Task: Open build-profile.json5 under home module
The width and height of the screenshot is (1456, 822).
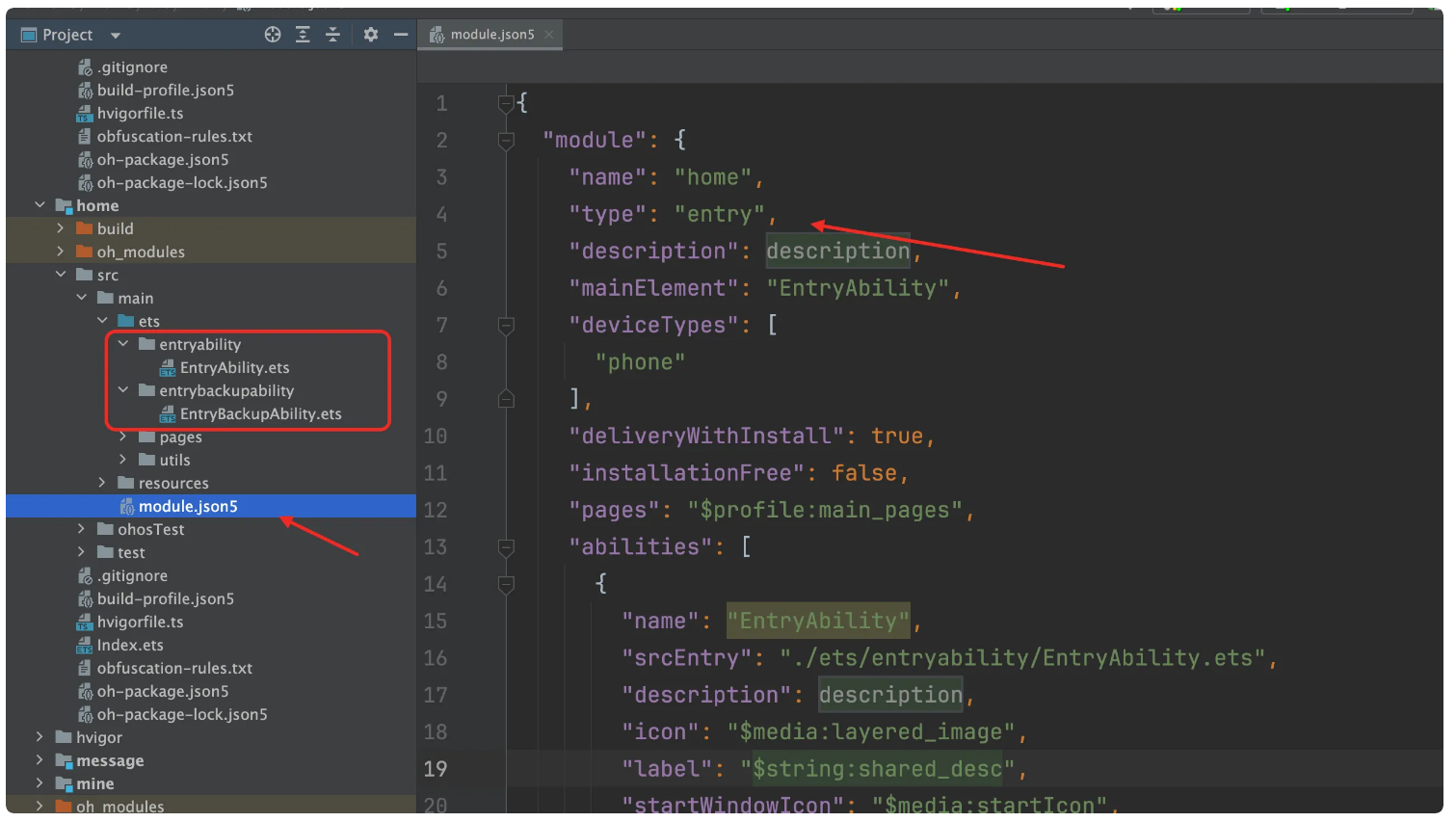Action: click(165, 598)
